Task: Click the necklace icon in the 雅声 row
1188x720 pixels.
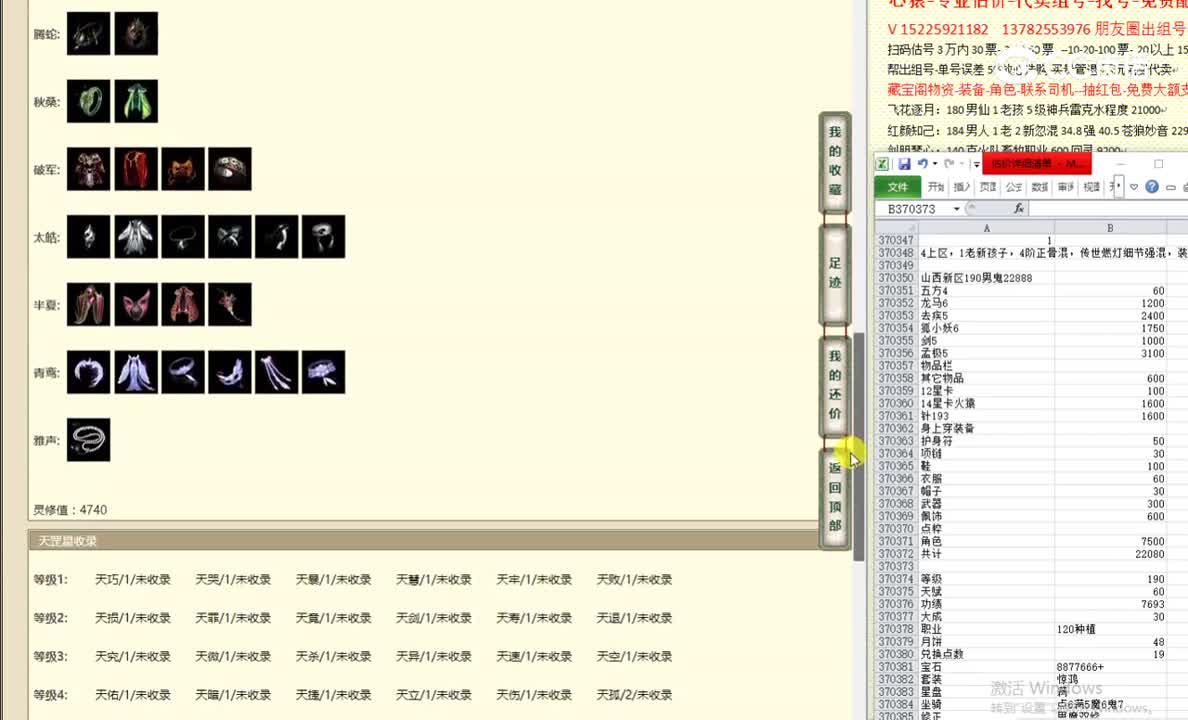Action: [89, 440]
